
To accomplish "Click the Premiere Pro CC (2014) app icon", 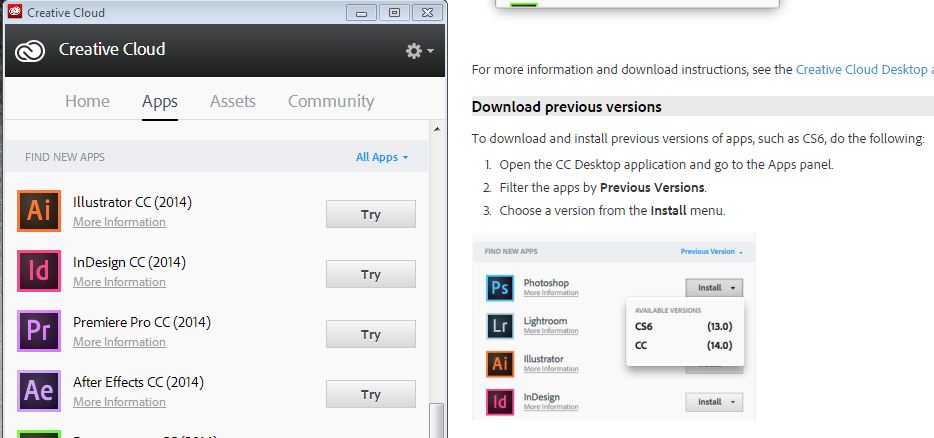I will (39, 331).
